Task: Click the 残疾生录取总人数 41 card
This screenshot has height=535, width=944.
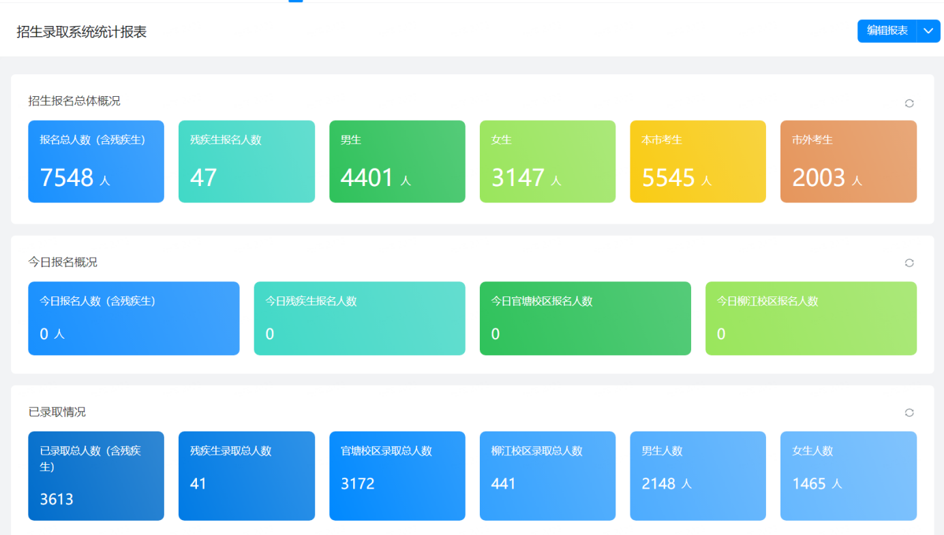Action: (x=247, y=475)
